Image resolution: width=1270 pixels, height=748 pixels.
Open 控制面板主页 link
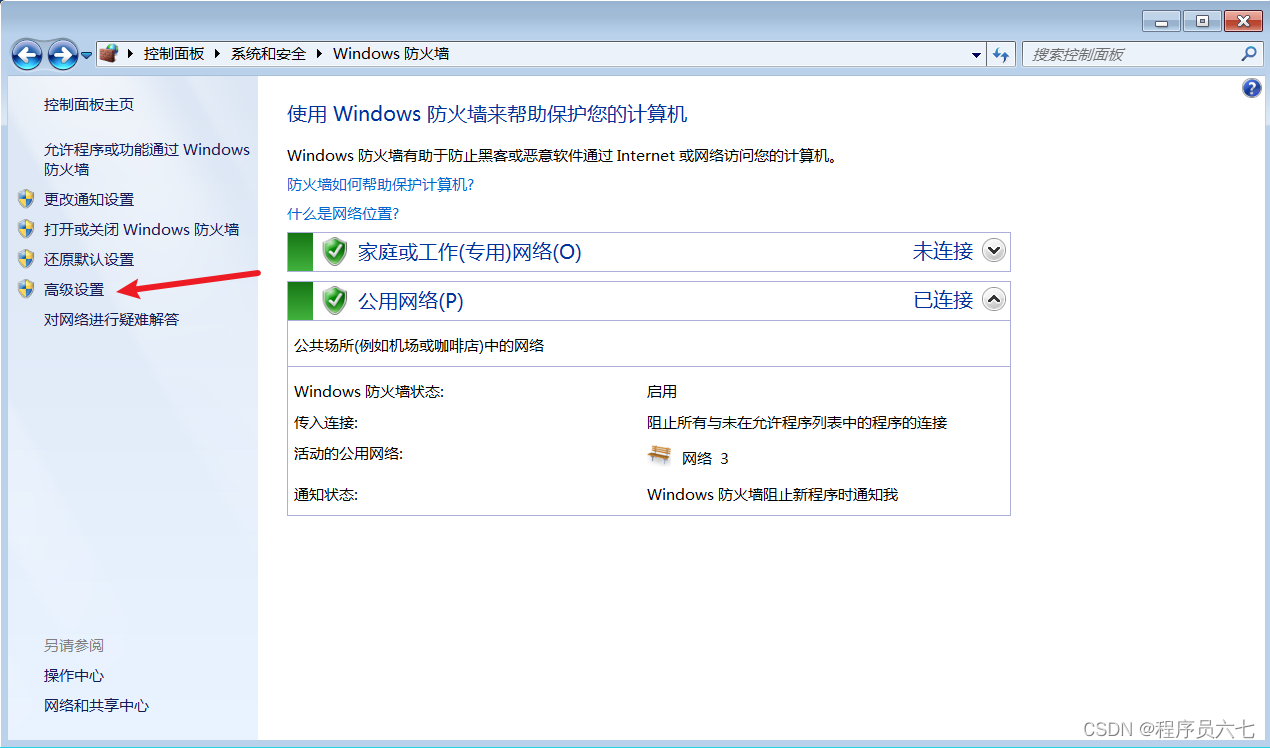click(x=89, y=104)
